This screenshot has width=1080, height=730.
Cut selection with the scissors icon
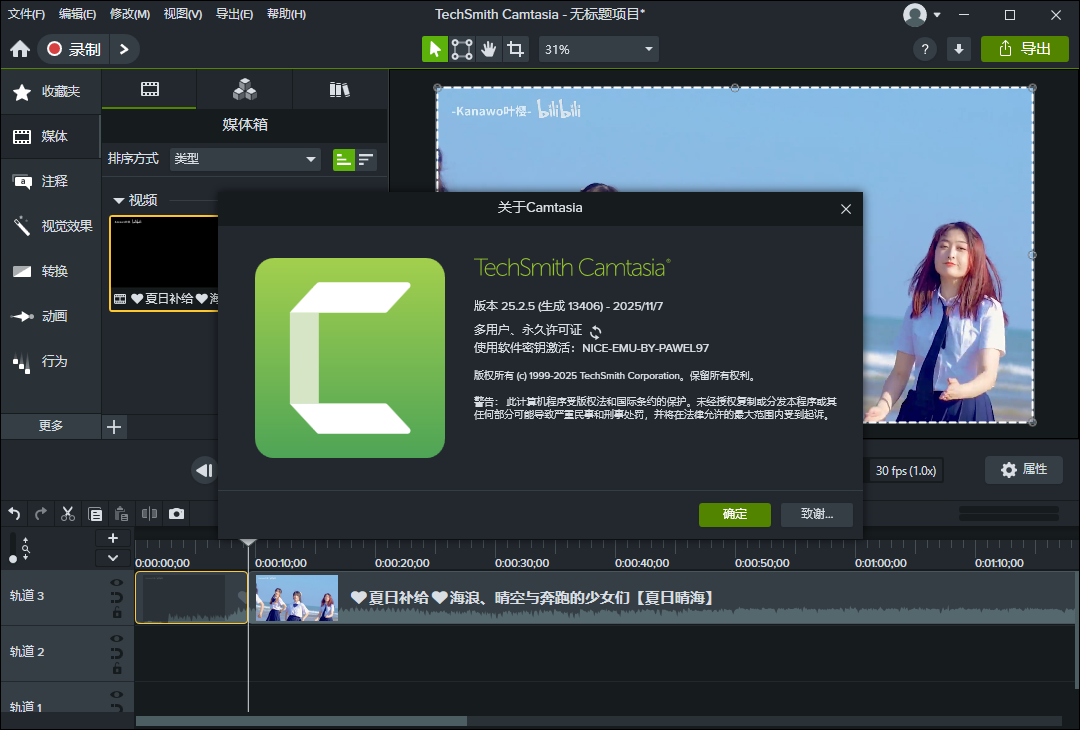click(x=68, y=514)
